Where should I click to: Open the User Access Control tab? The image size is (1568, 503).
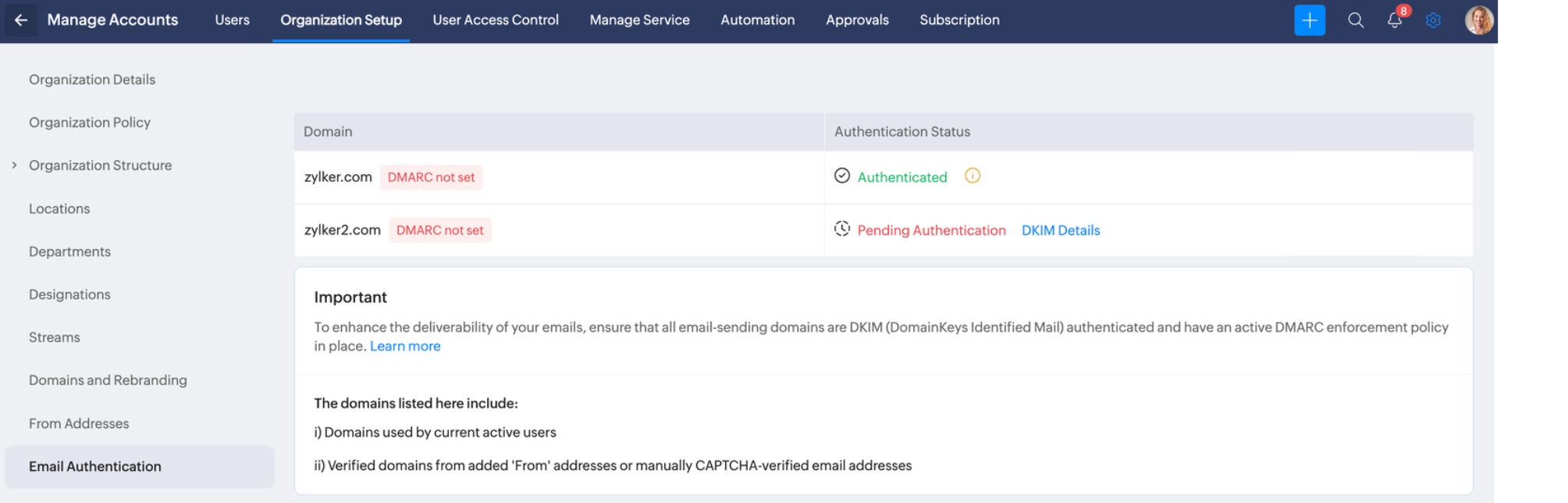[x=495, y=20]
